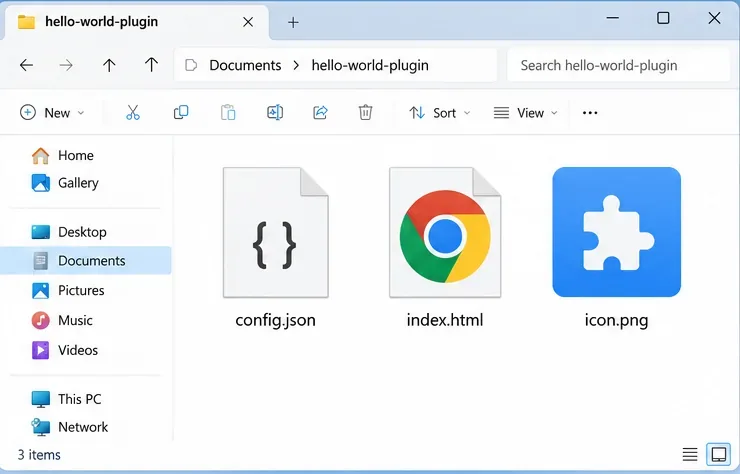Click the address bar location icon
The height and width of the screenshot is (474, 740).
(x=191, y=65)
